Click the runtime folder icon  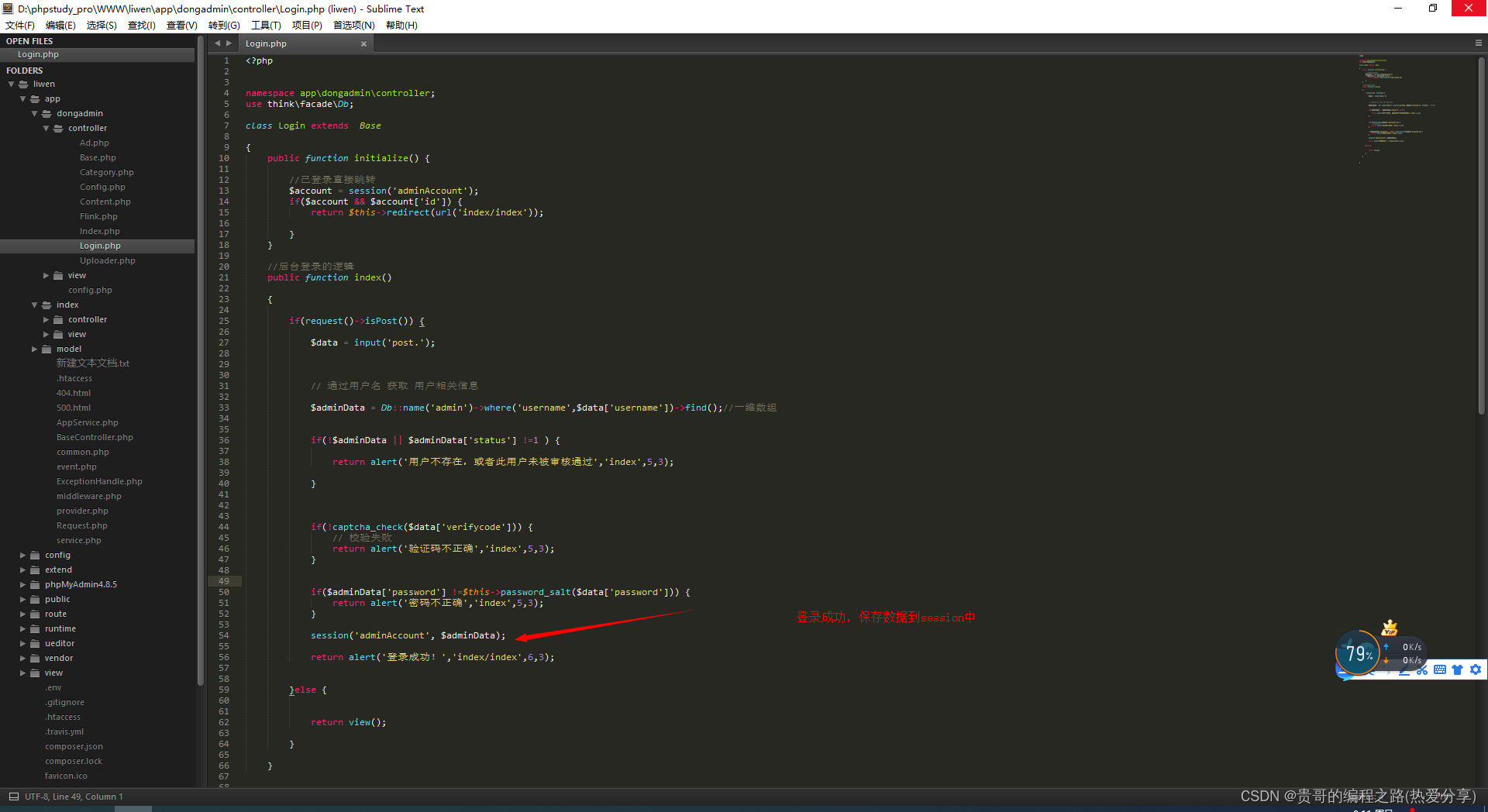tap(35, 629)
